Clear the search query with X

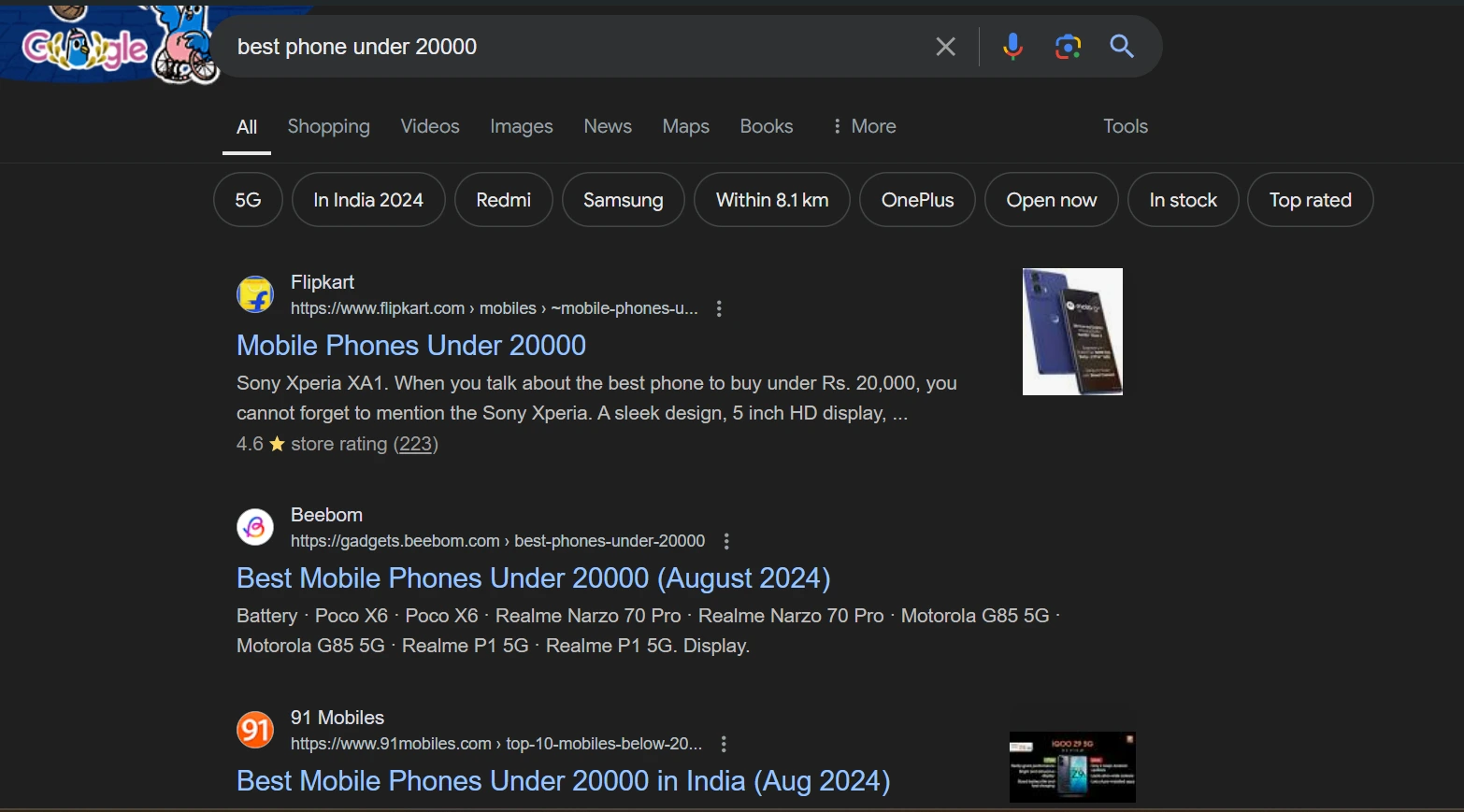point(945,47)
